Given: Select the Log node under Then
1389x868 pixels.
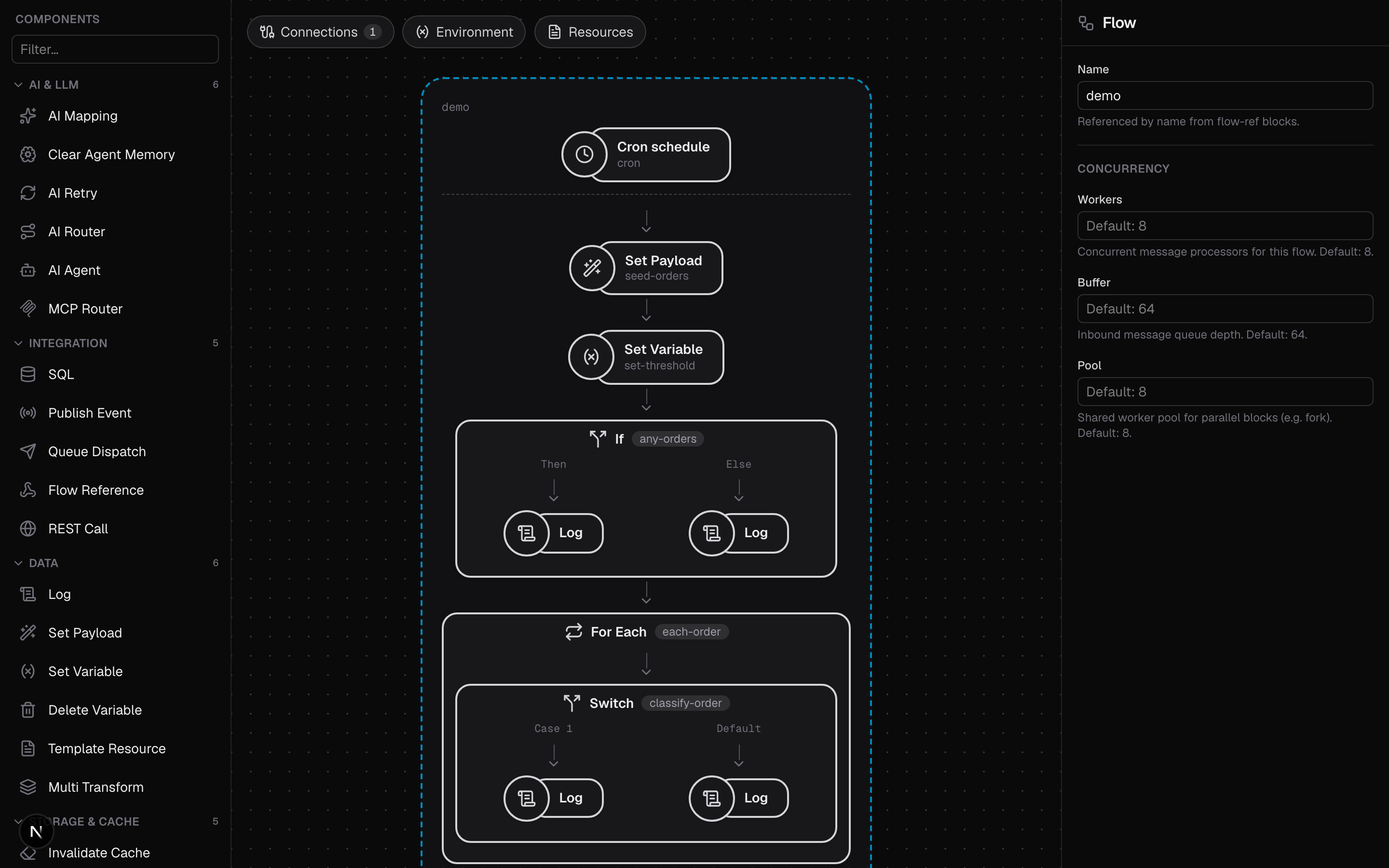Looking at the screenshot, I should (553, 533).
